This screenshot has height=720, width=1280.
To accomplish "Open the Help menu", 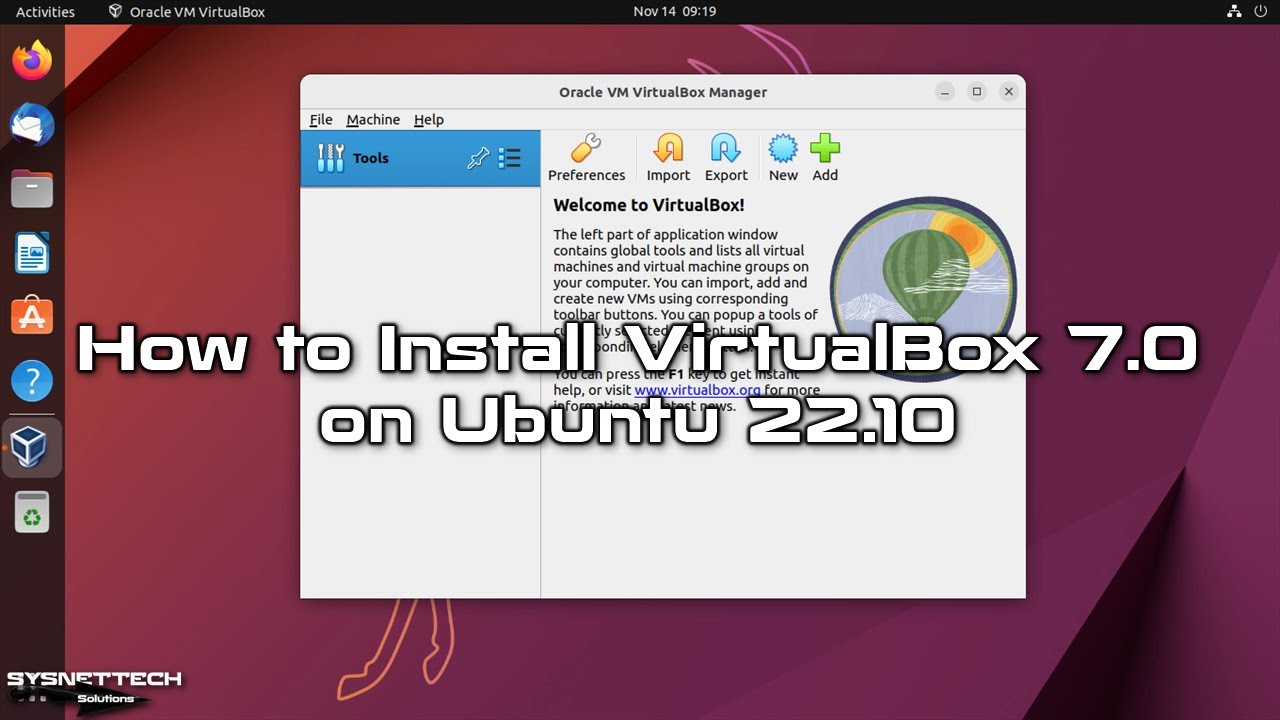I will (428, 119).
